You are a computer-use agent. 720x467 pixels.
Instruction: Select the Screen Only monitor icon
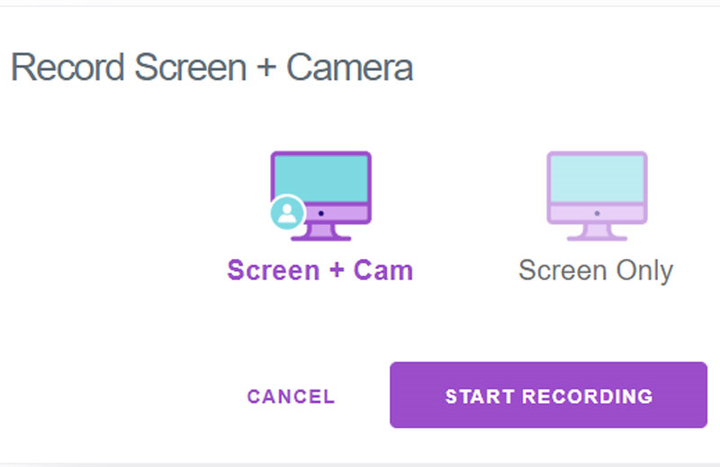point(596,195)
